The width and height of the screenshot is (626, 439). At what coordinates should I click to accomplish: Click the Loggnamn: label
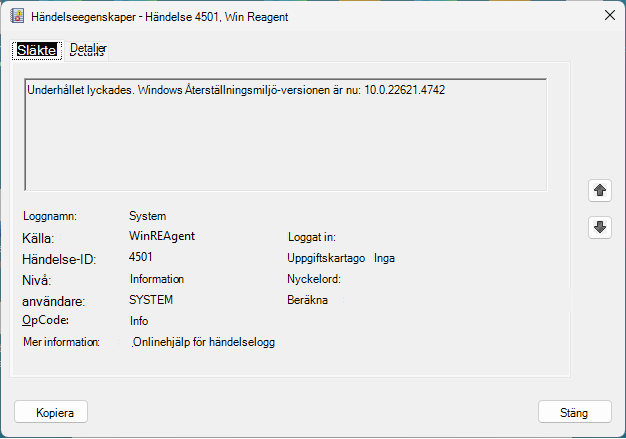tap(50, 216)
